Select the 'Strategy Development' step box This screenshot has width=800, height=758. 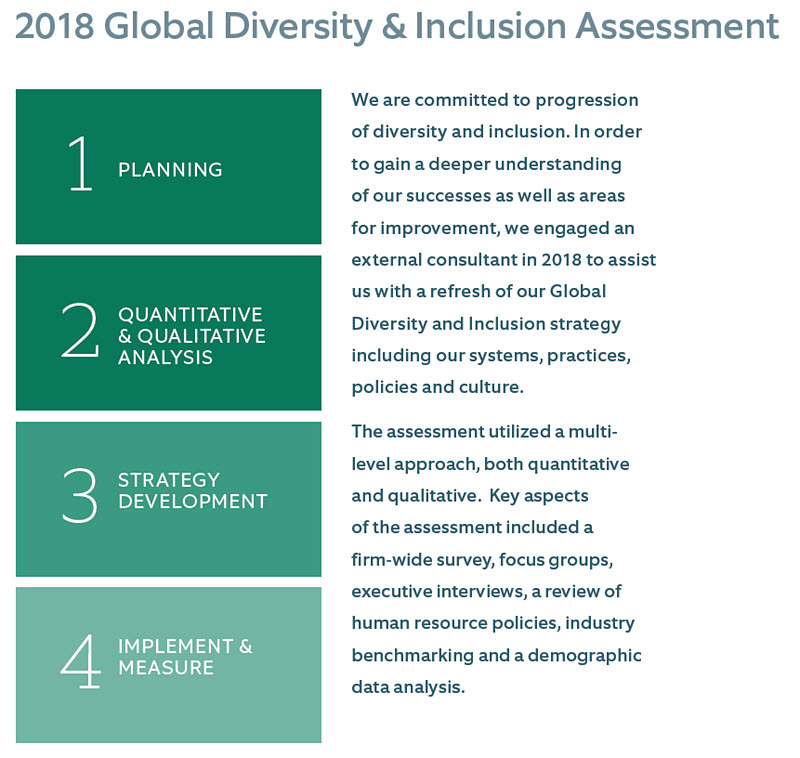168,499
